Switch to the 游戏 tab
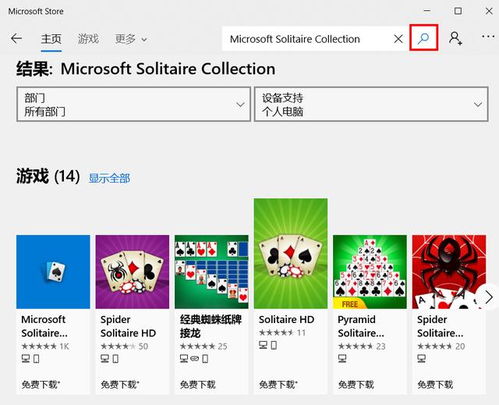This screenshot has width=499, height=405. pyautogui.click(x=88, y=39)
